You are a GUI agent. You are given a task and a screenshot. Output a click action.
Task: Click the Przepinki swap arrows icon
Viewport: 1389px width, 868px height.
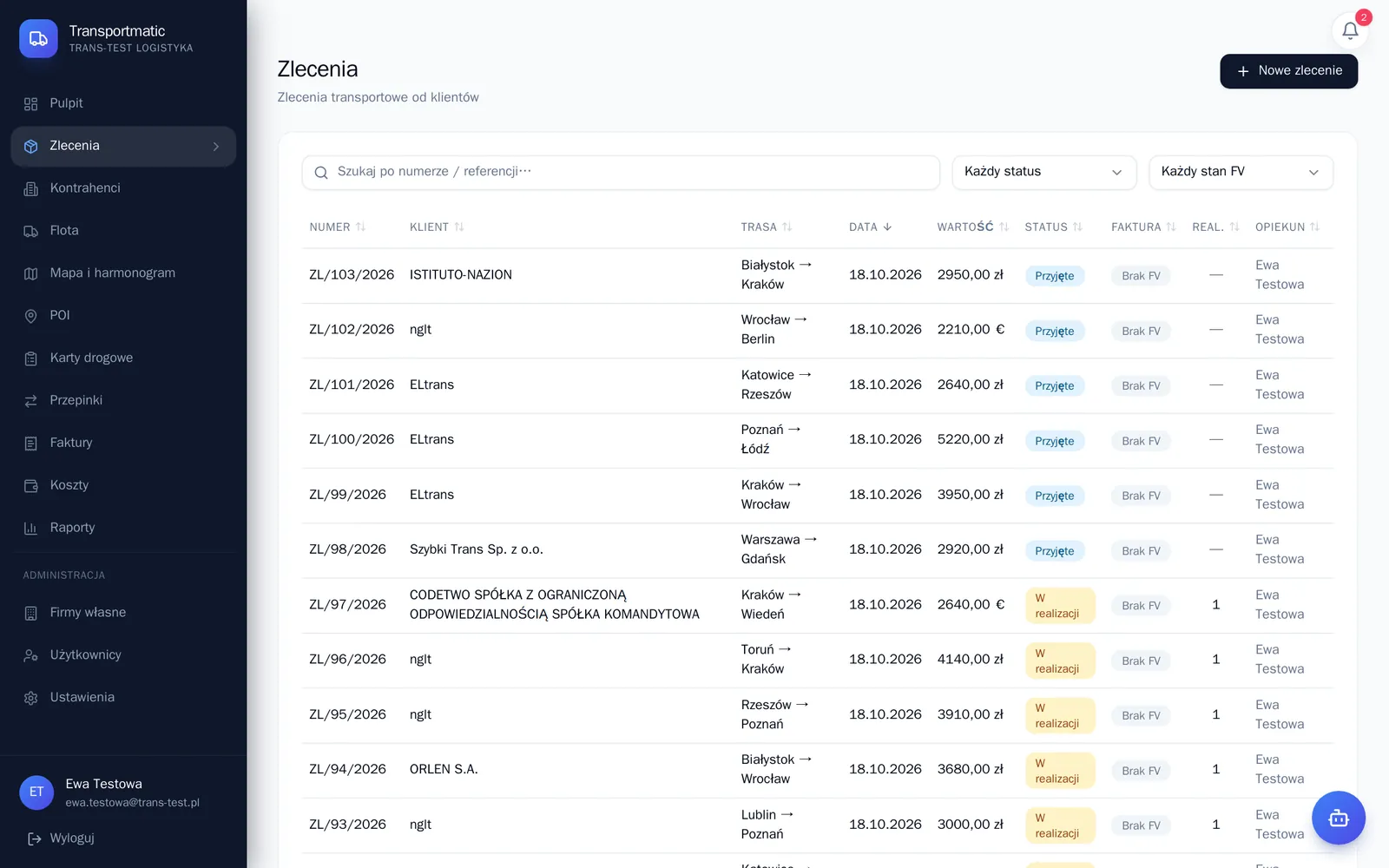[x=31, y=401]
